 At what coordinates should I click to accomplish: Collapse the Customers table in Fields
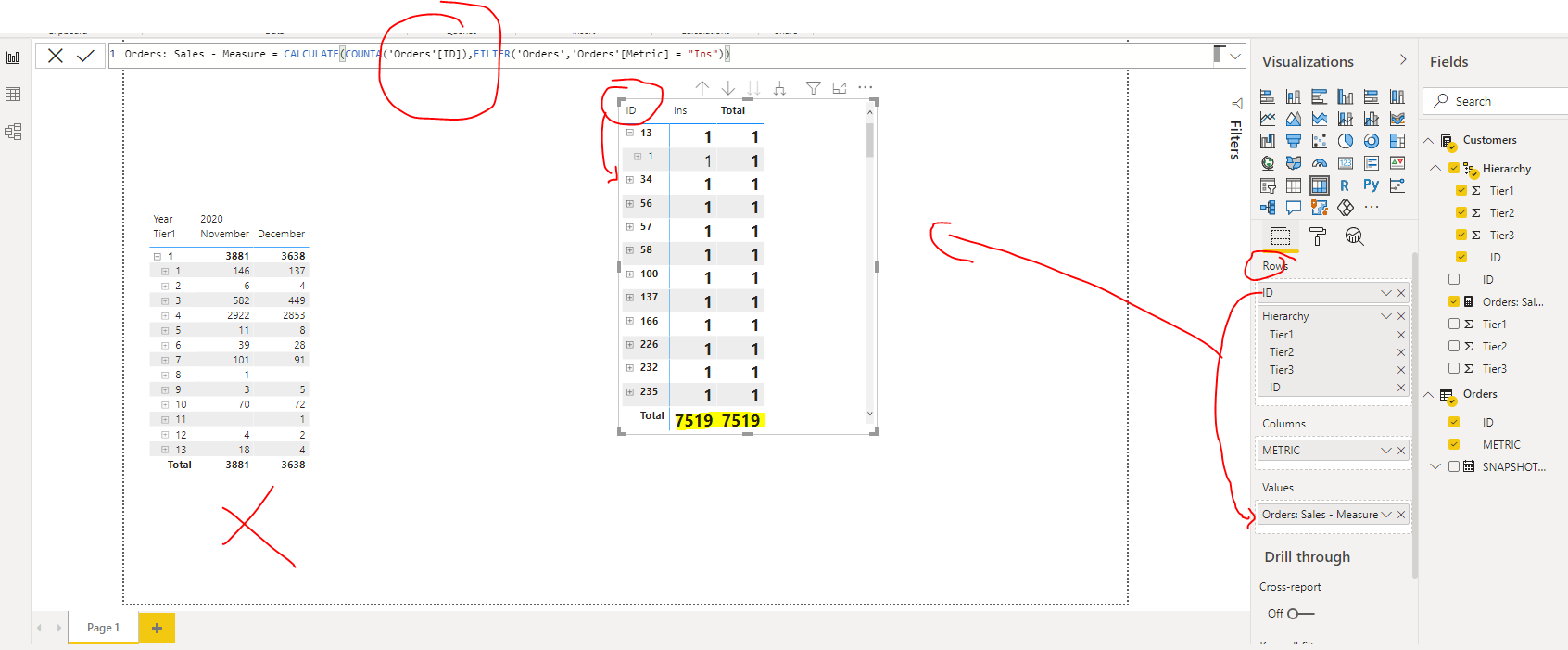[x=1428, y=140]
